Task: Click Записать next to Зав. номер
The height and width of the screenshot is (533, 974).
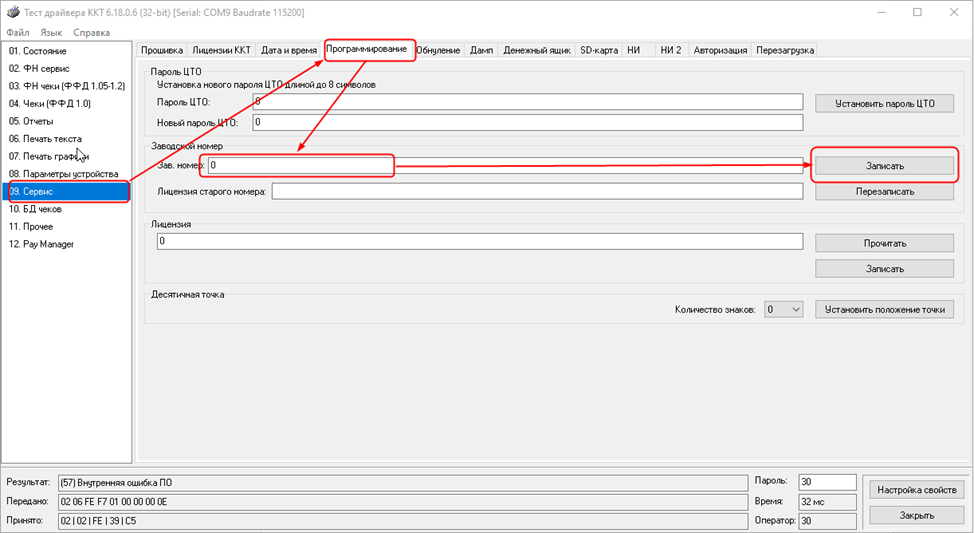Action: pyautogui.click(x=884, y=165)
